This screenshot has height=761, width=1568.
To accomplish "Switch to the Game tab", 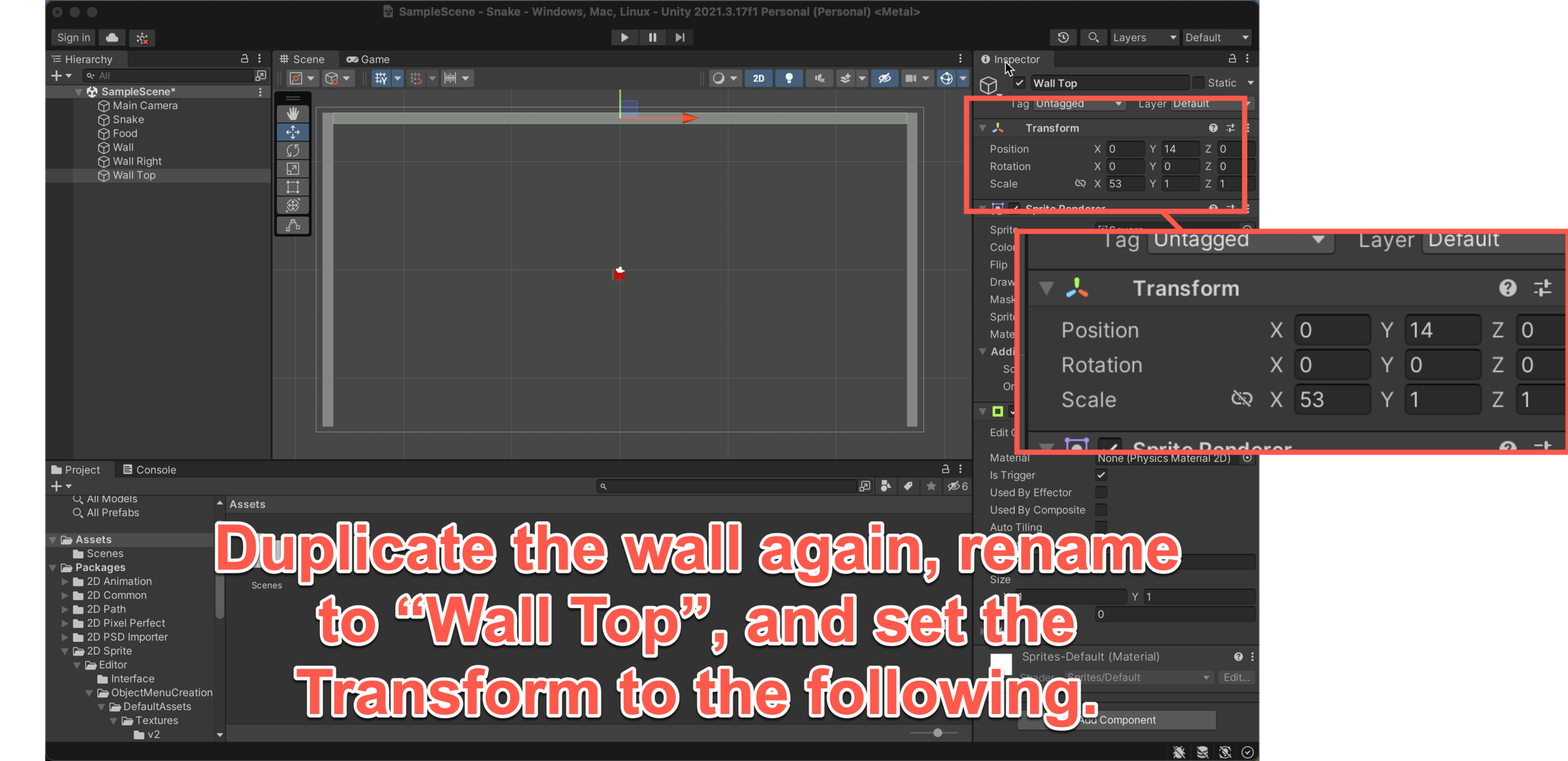I will pos(369,59).
